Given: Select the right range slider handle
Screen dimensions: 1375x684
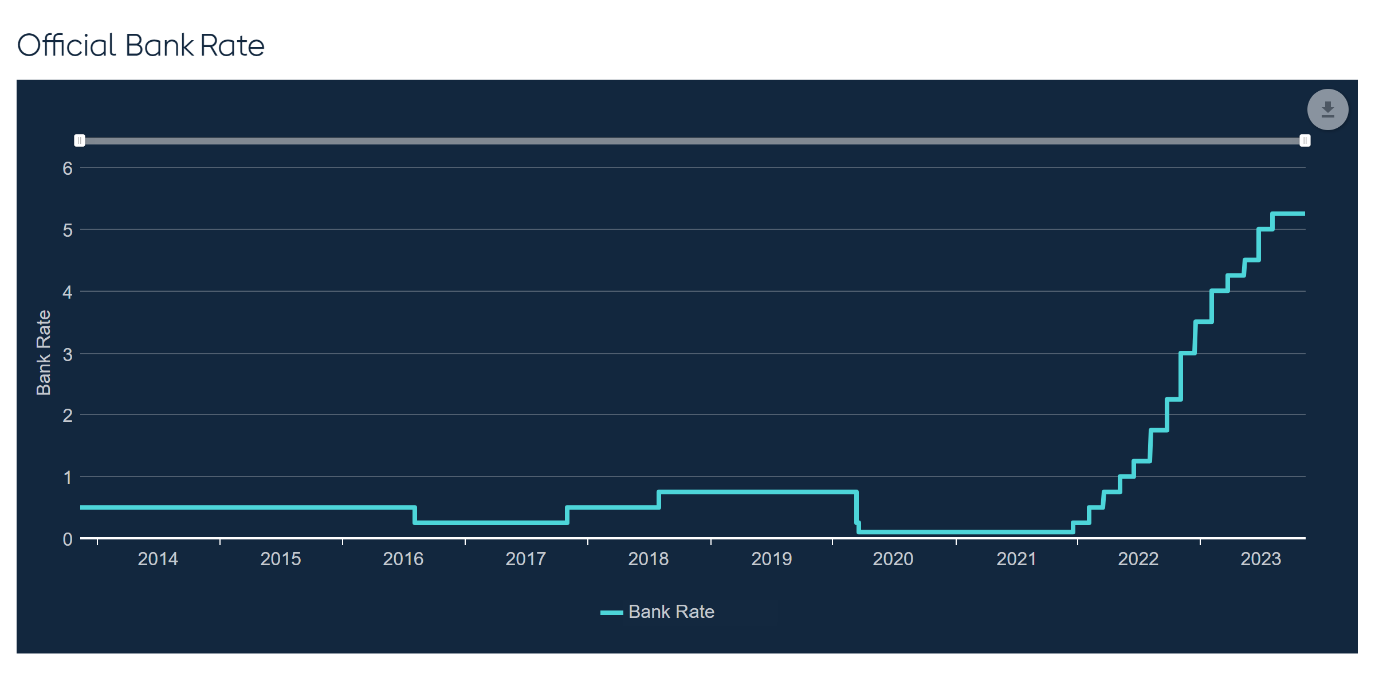Looking at the screenshot, I should 1305,141.
